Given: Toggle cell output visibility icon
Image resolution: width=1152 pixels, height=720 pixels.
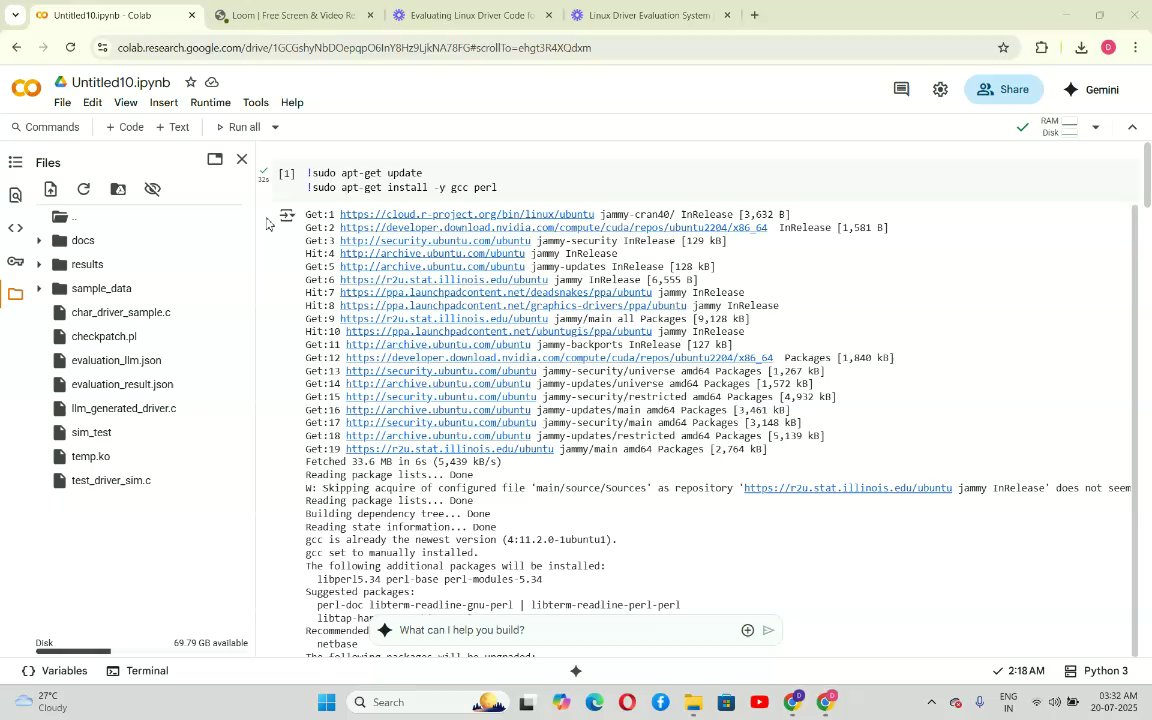Looking at the screenshot, I should [287, 215].
